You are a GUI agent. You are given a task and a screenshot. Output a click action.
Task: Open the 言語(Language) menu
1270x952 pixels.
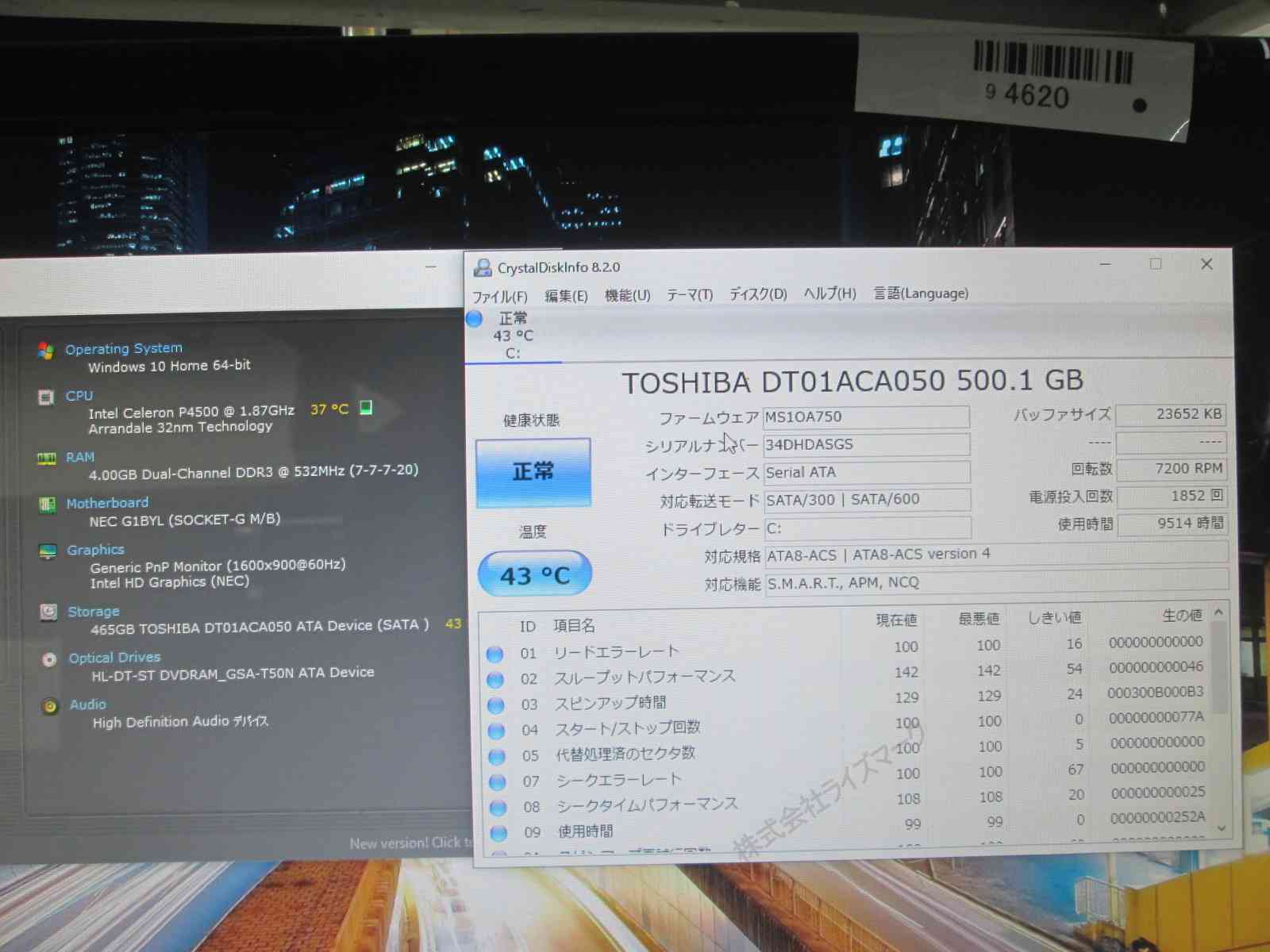[921, 294]
